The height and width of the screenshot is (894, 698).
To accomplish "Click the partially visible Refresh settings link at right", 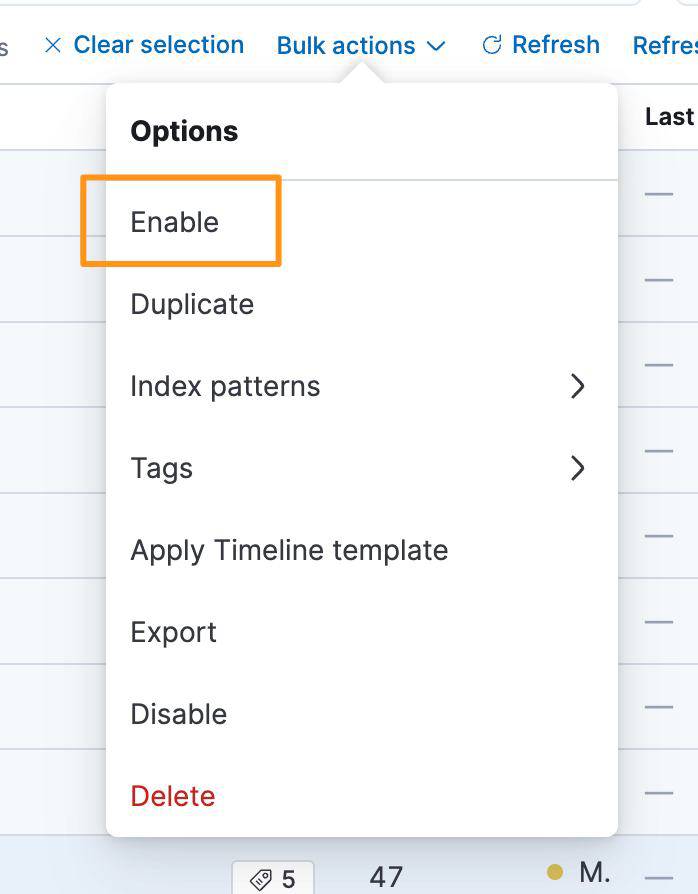I will (x=665, y=45).
